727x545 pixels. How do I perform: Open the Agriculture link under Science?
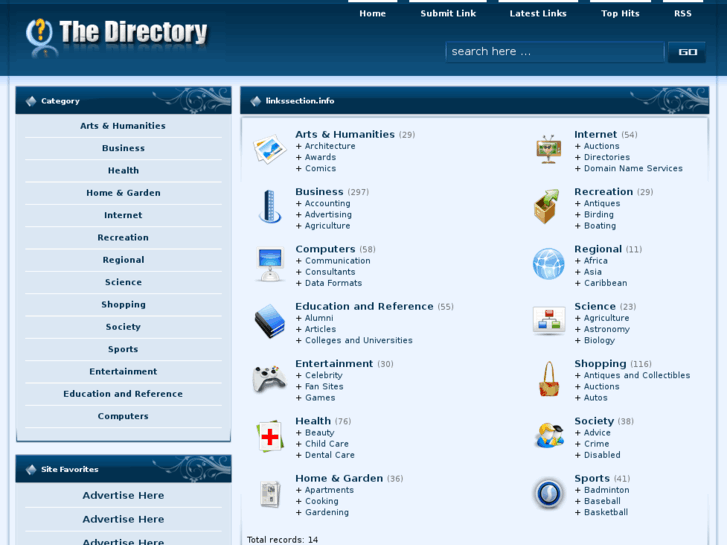(606, 318)
